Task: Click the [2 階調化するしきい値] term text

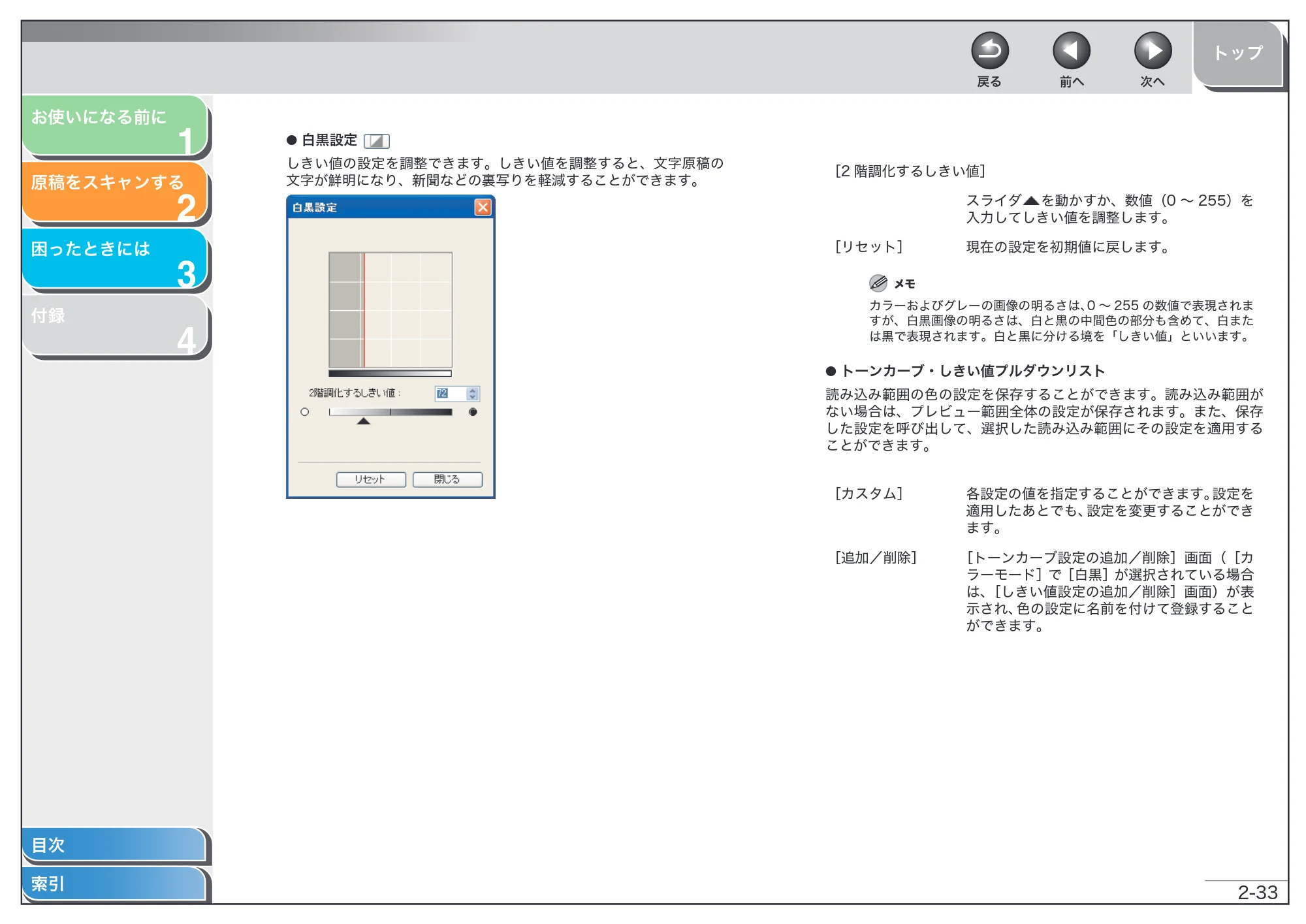Action: tap(910, 171)
